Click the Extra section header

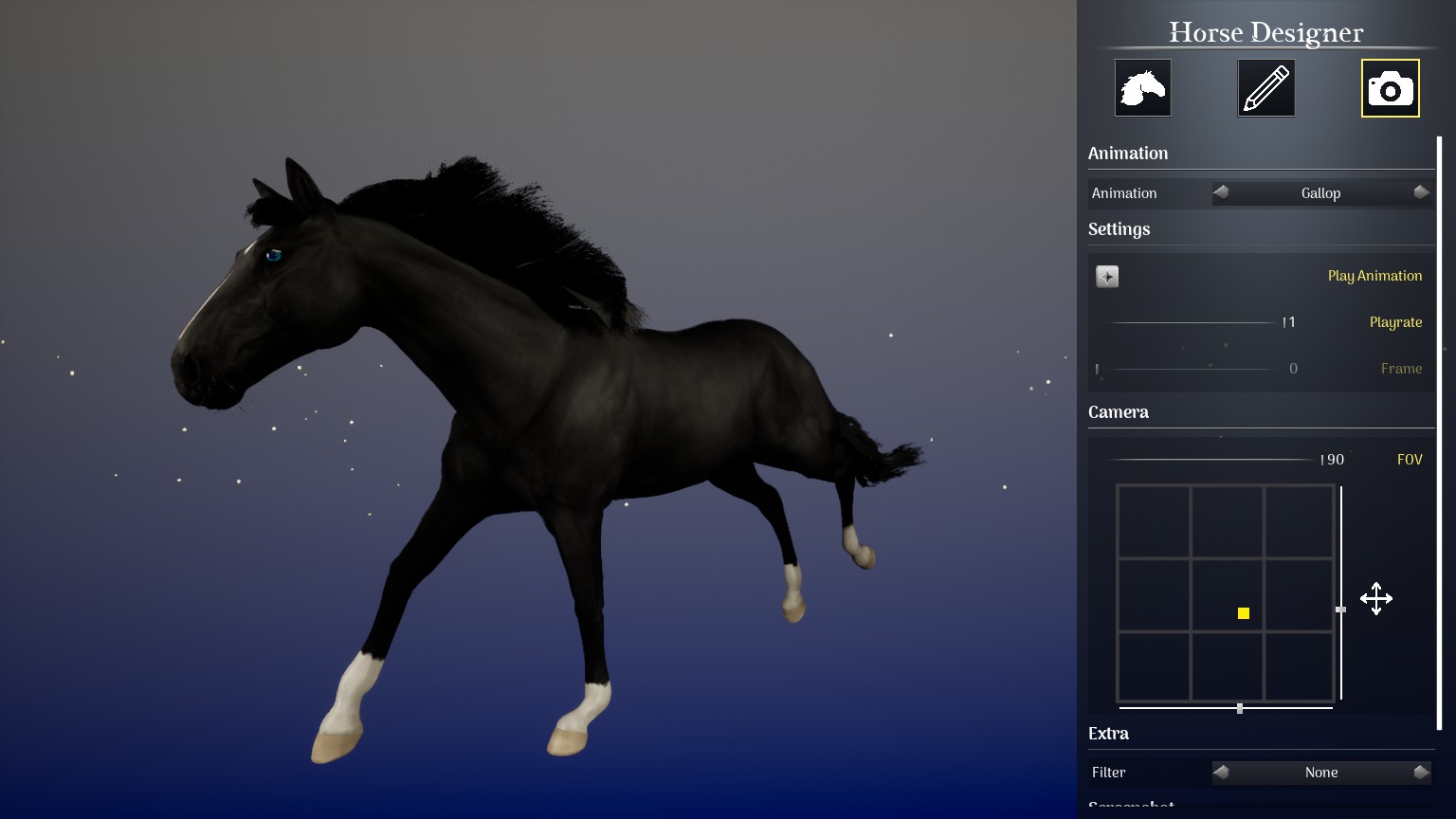1109,734
